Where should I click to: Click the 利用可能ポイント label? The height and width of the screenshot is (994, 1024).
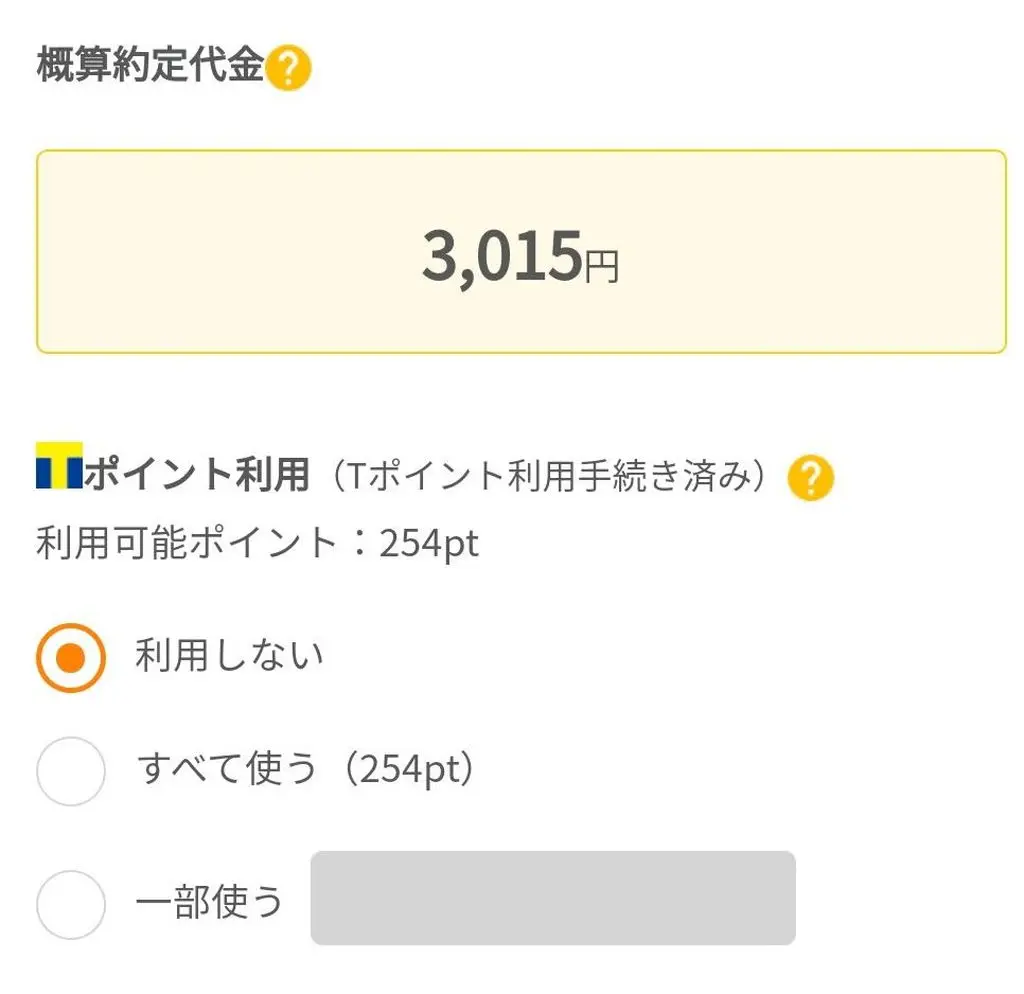tap(187, 542)
